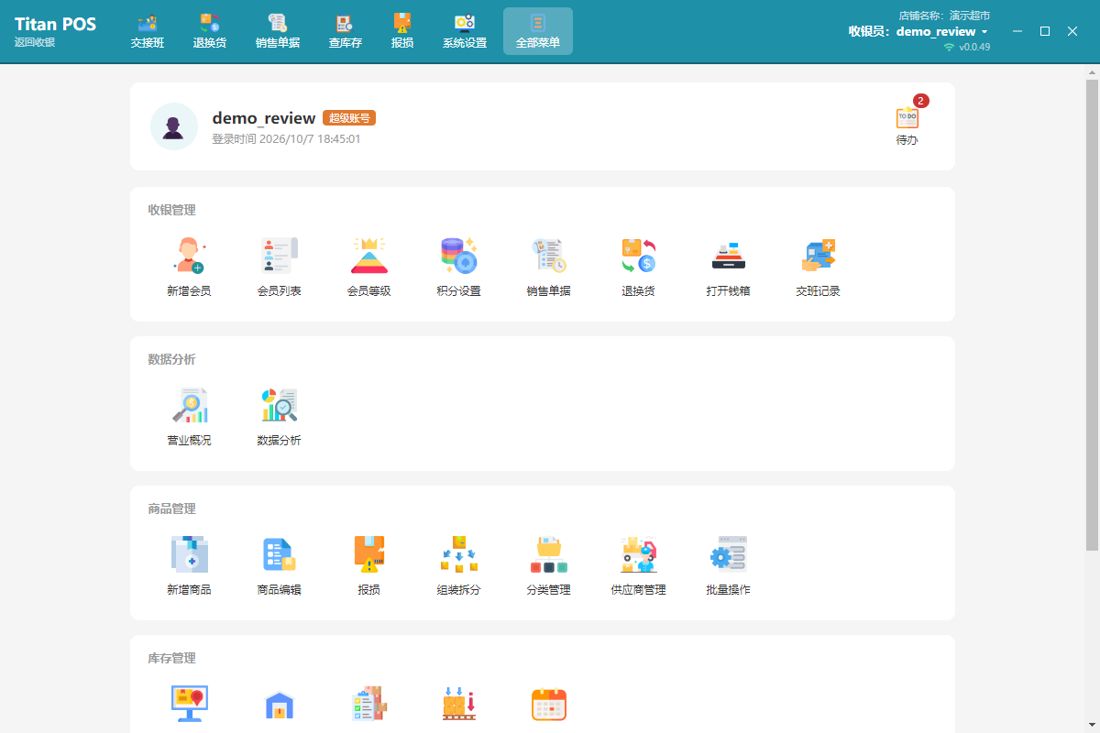
Task: Click 查库存 in the top toolbar
Action: 344,32
